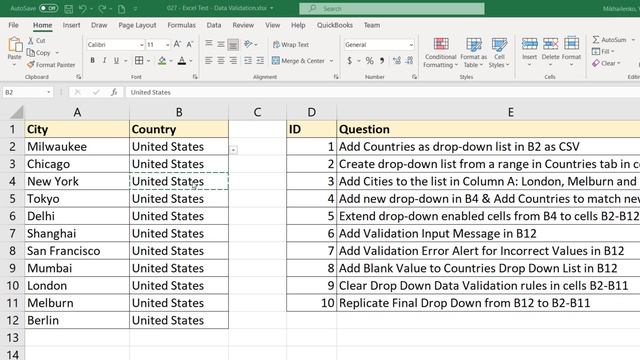Screen dimensions: 640x360
Task: Click the formula bar with United States
Action: tap(382, 92)
